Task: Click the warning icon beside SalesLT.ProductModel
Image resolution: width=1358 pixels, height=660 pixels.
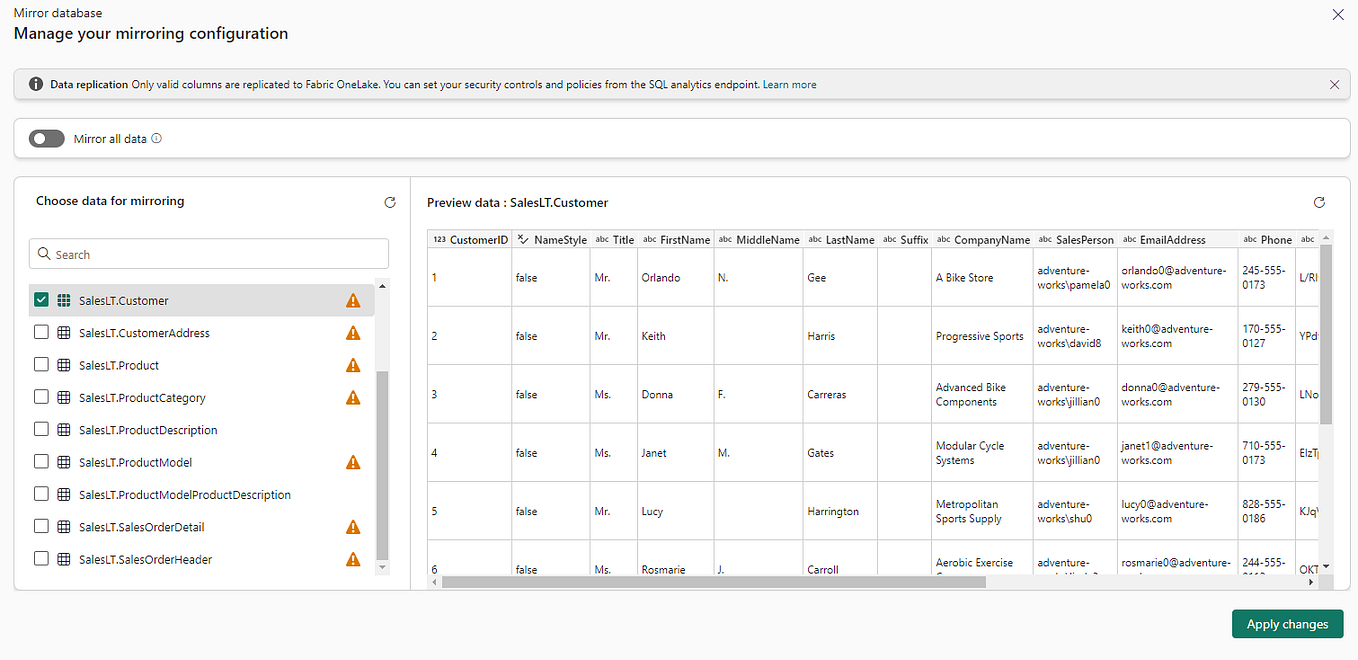Action: click(353, 462)
